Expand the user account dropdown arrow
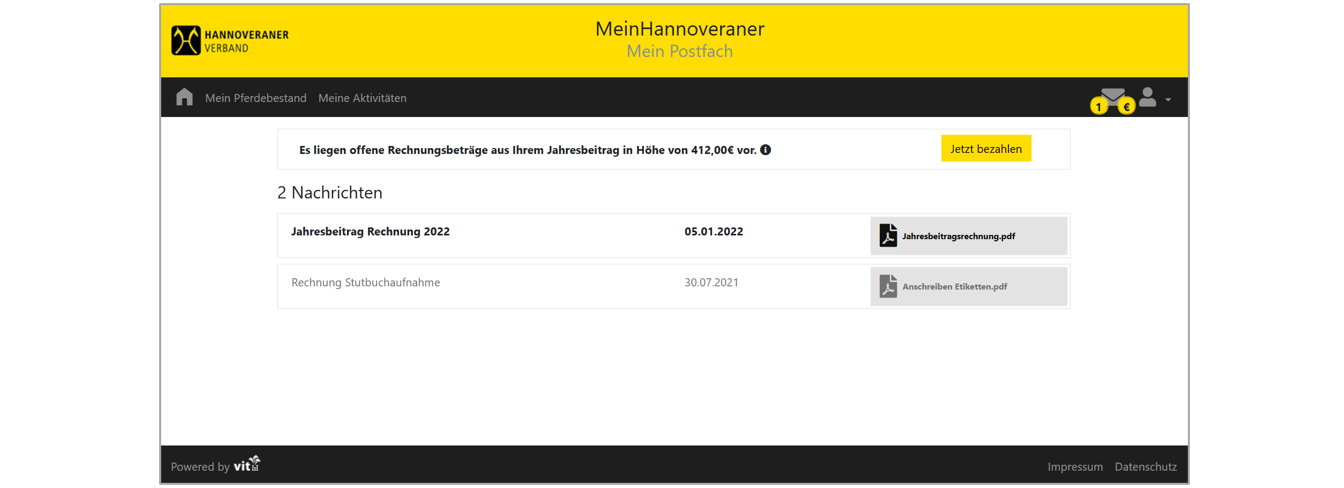 (x=1168, y=100)
